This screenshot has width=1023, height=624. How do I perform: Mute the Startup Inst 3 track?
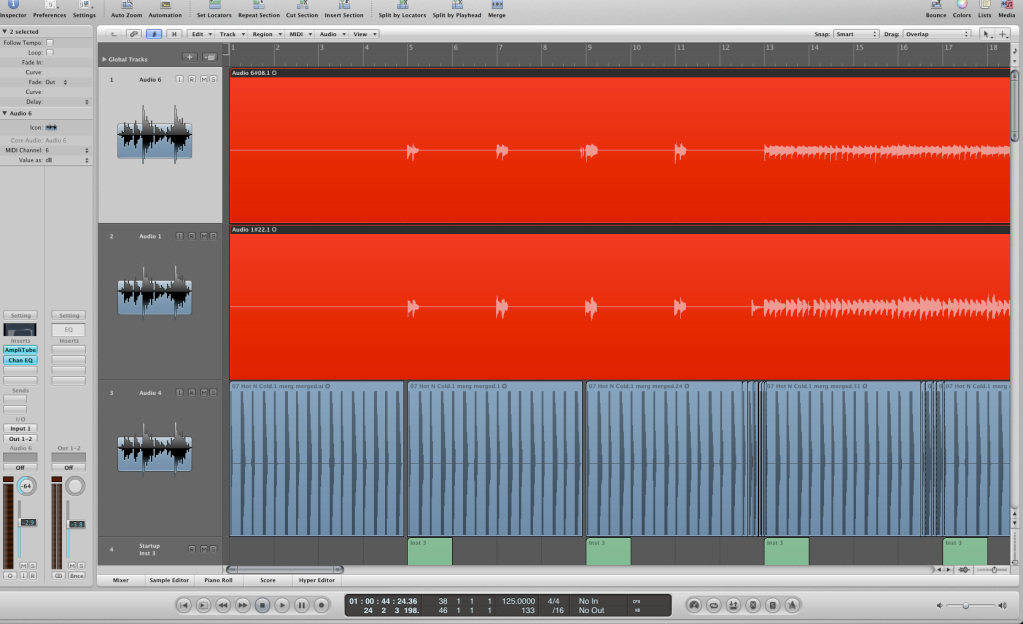point(204,549)
